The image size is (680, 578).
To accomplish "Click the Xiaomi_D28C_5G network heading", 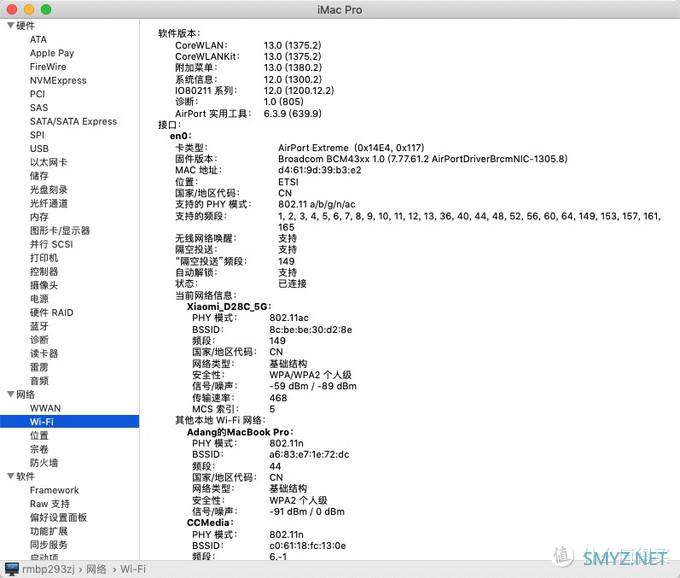I will point(229,306).
